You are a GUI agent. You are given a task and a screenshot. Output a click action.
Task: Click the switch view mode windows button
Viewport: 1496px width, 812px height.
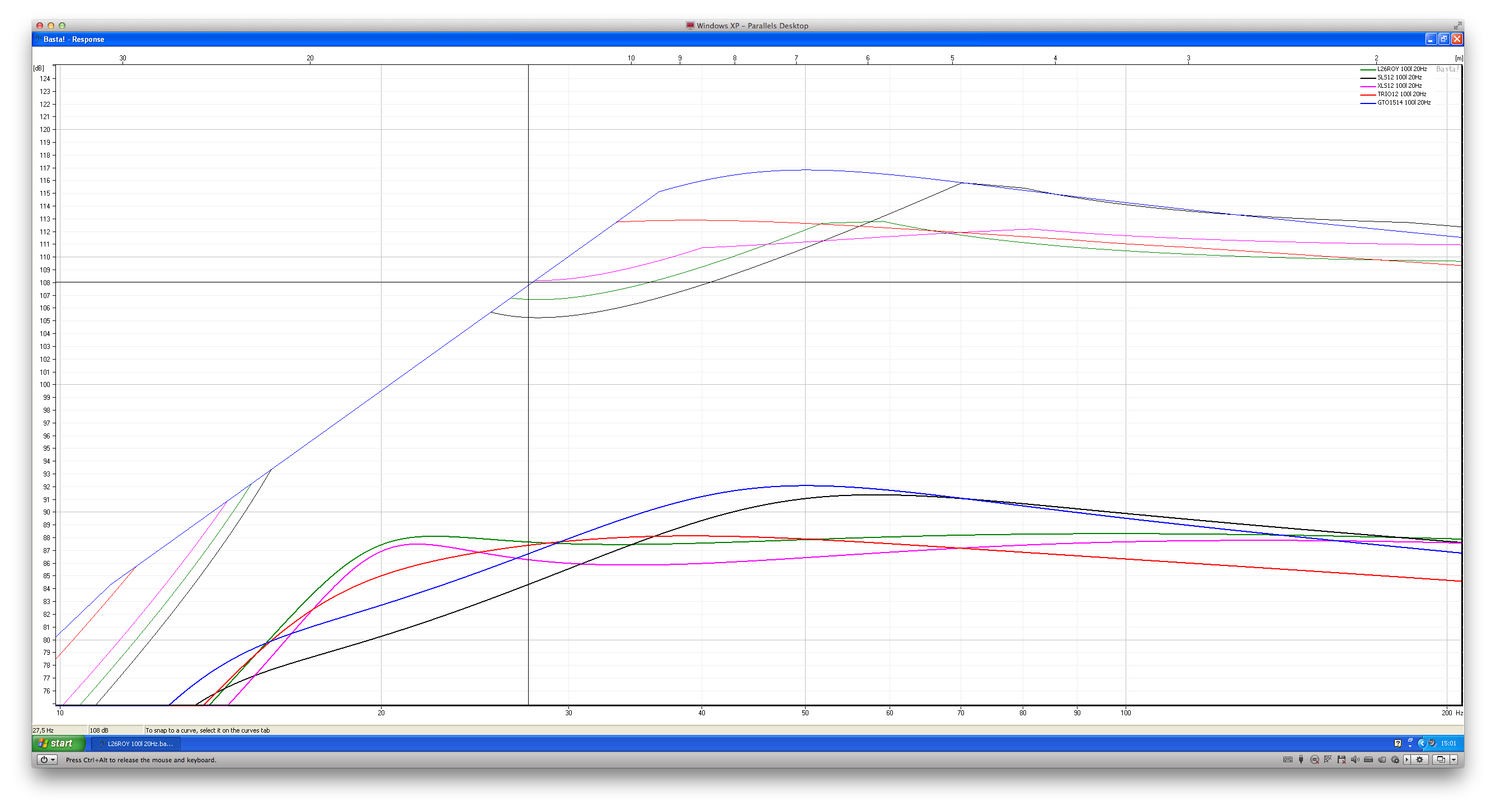[x=1440, y=759]
